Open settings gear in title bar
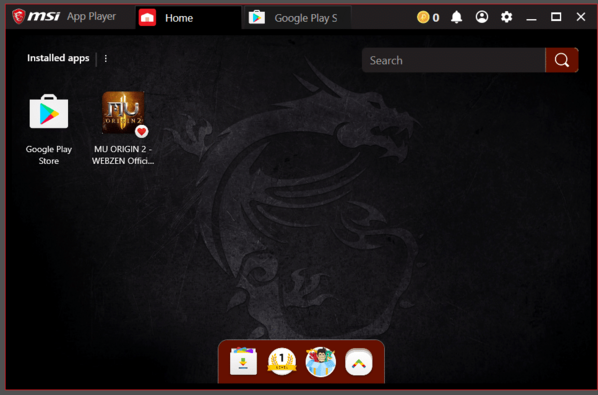 [x=506, y=17]
